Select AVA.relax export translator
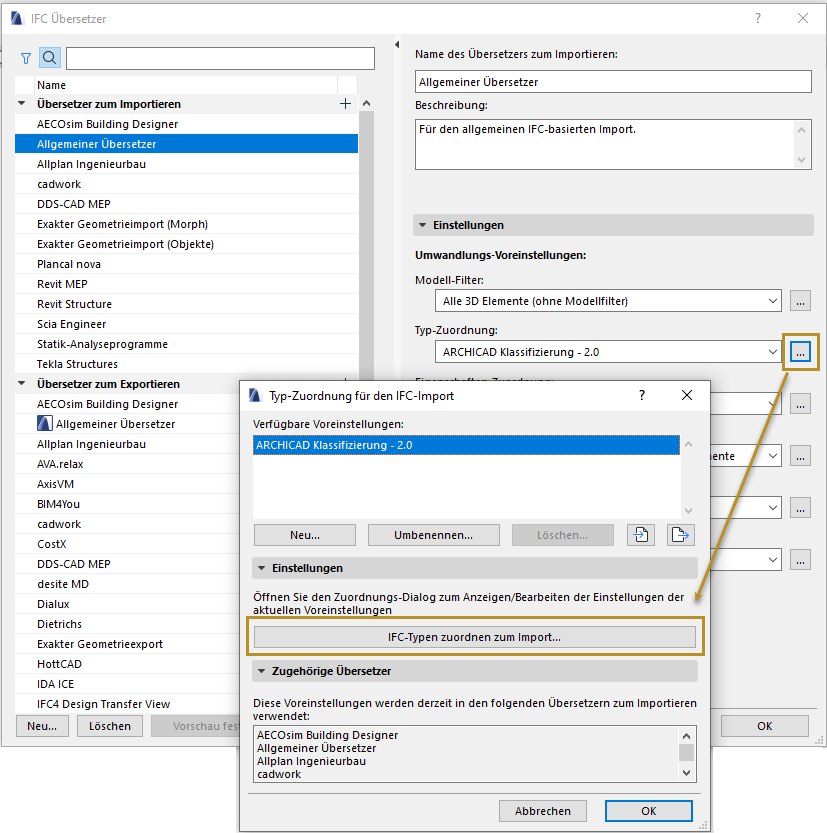Viewport: 827px width, 833px height. click(127, 464)
